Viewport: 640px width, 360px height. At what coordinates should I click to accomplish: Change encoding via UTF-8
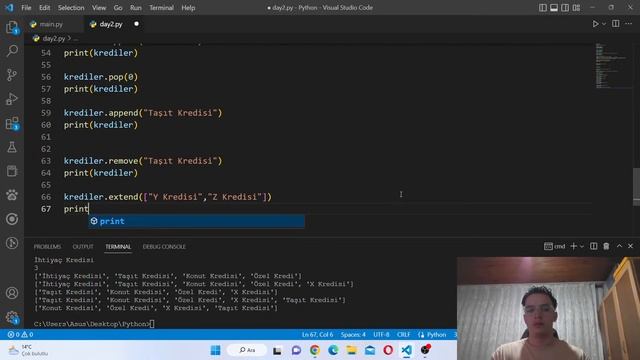coord(381,335)
